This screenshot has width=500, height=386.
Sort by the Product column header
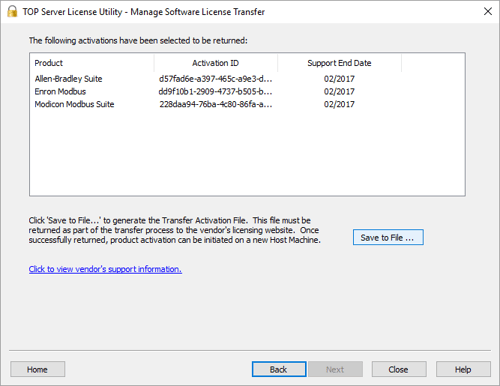click(x=92, y=63)
